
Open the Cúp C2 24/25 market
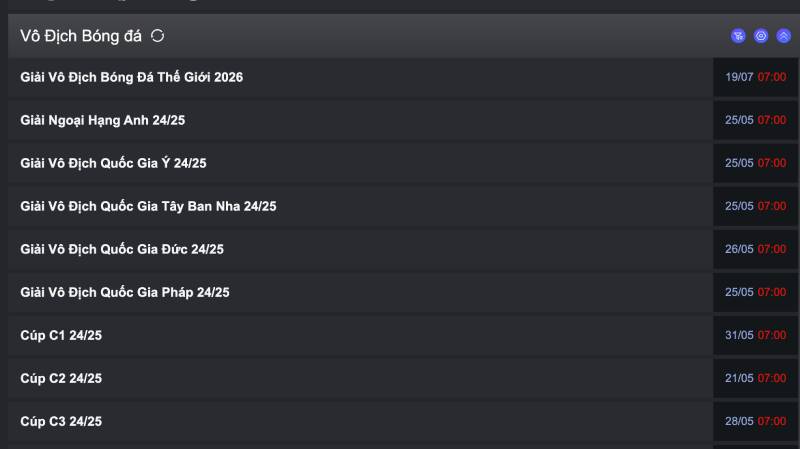coord(61,378)
